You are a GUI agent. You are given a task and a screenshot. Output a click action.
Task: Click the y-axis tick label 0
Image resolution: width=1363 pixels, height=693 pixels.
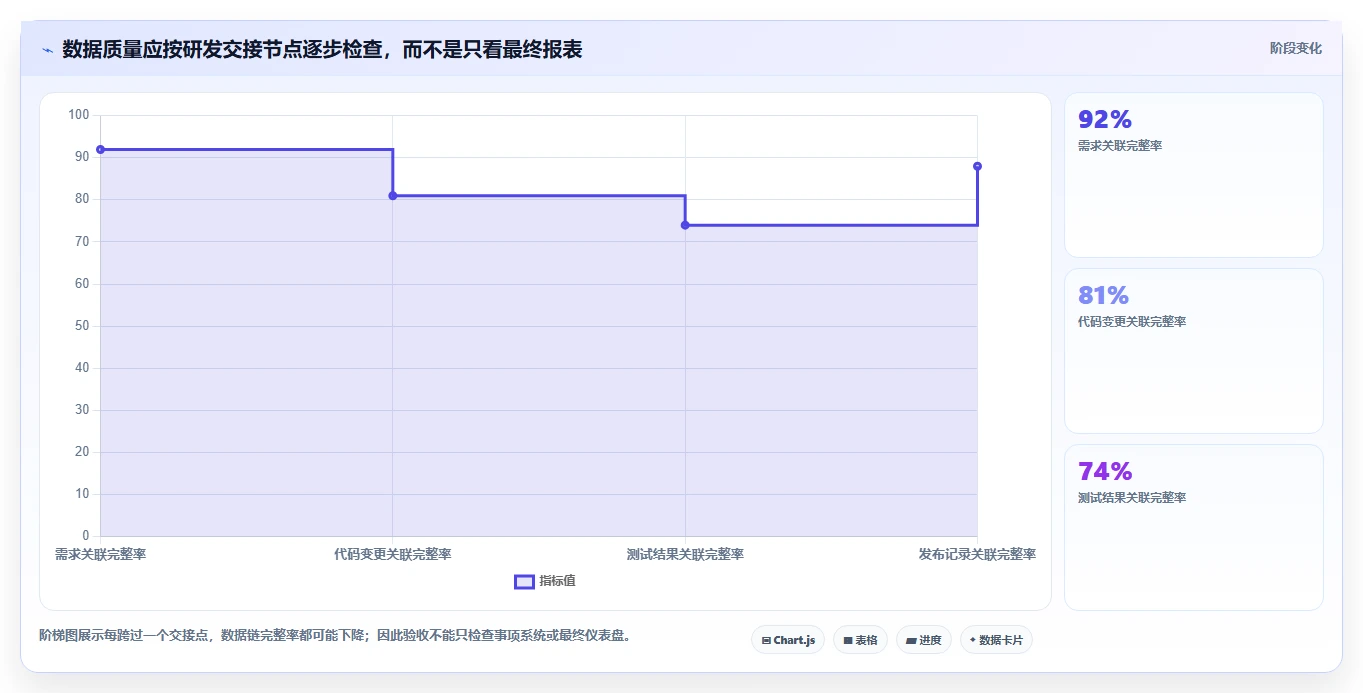[x=86, y=536]
